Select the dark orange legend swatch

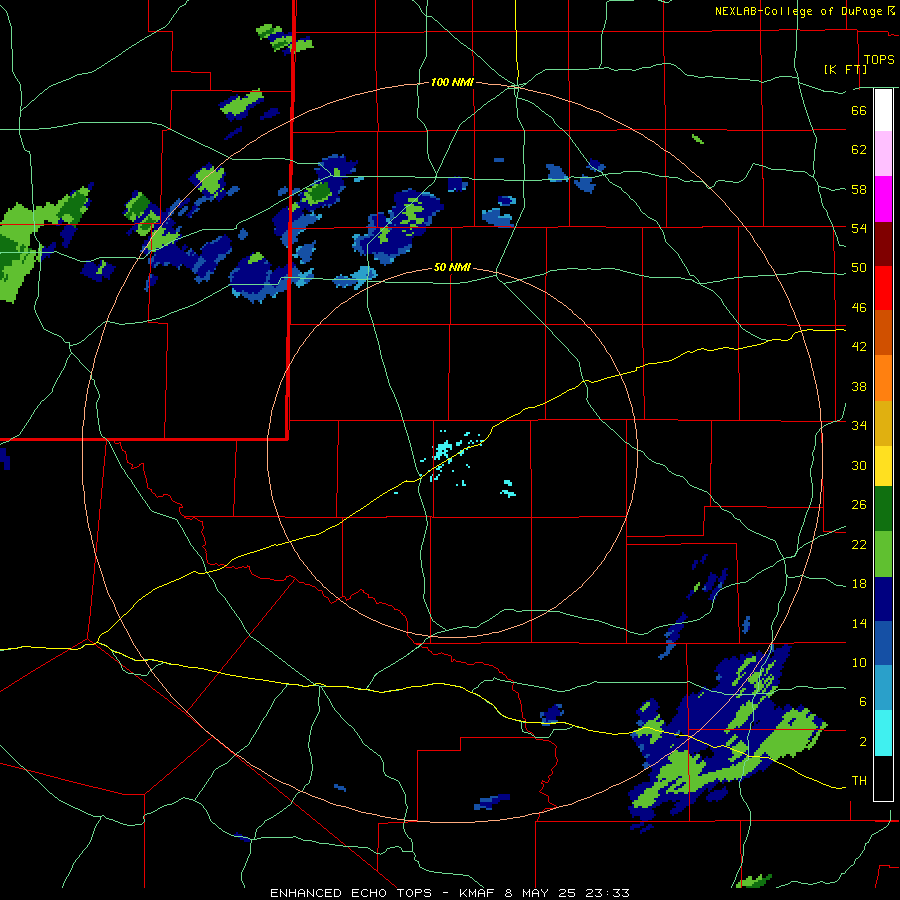click(883, 332)
